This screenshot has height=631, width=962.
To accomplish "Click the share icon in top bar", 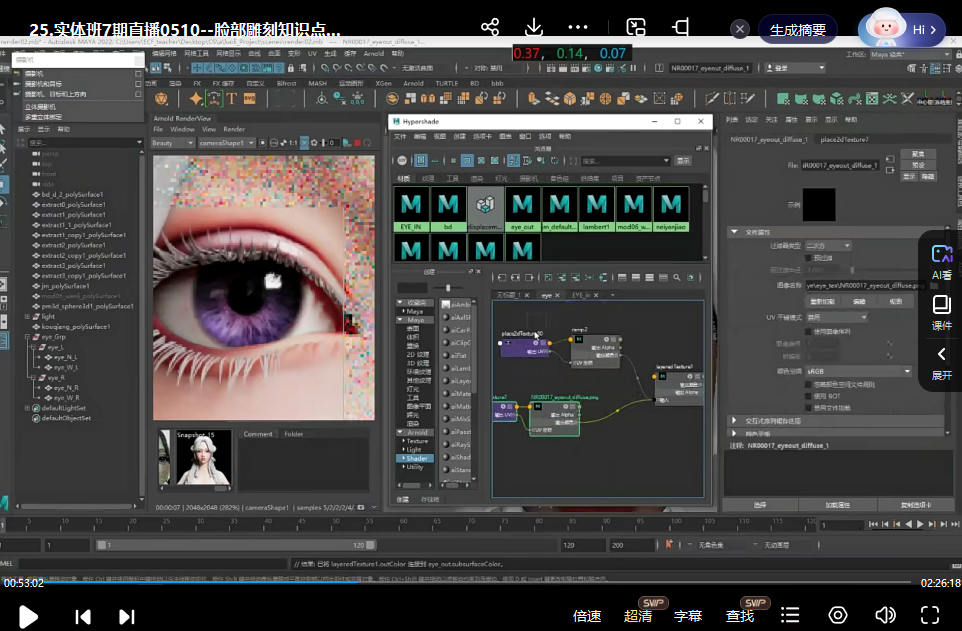I will coord(490,27).
